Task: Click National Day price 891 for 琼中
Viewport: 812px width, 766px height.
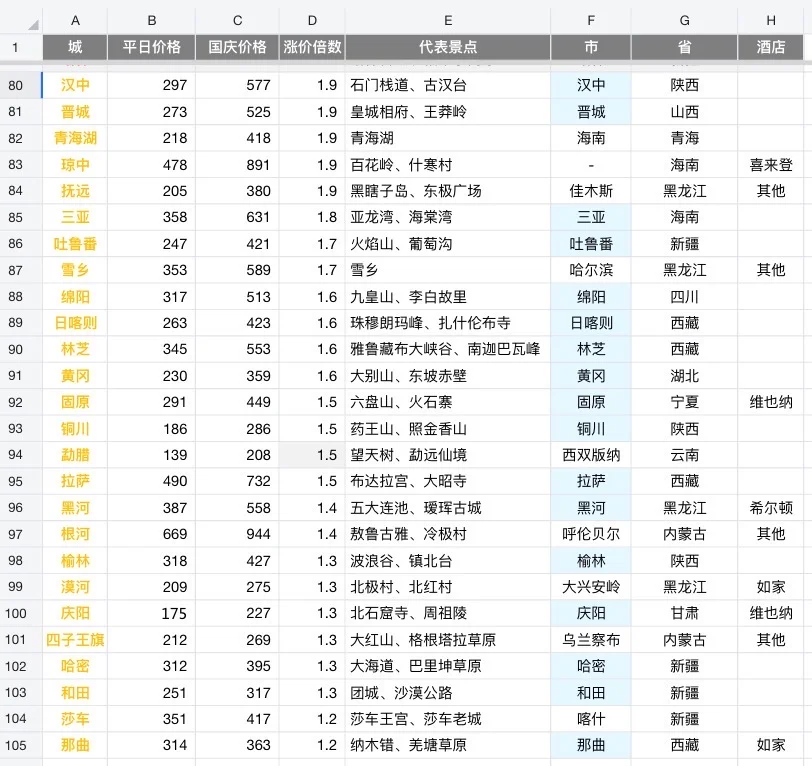Action: (238, 165)
